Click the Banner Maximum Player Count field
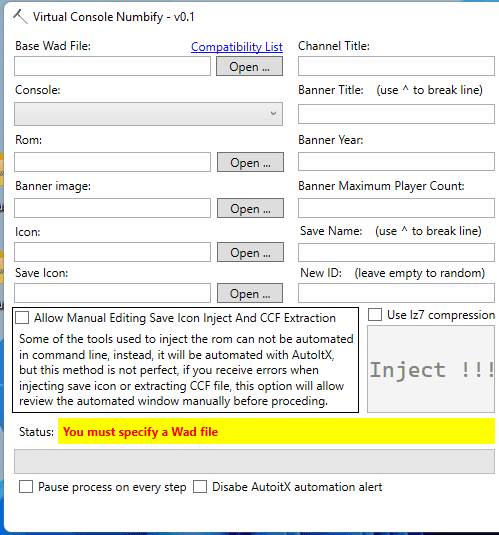 click(396, 208)
